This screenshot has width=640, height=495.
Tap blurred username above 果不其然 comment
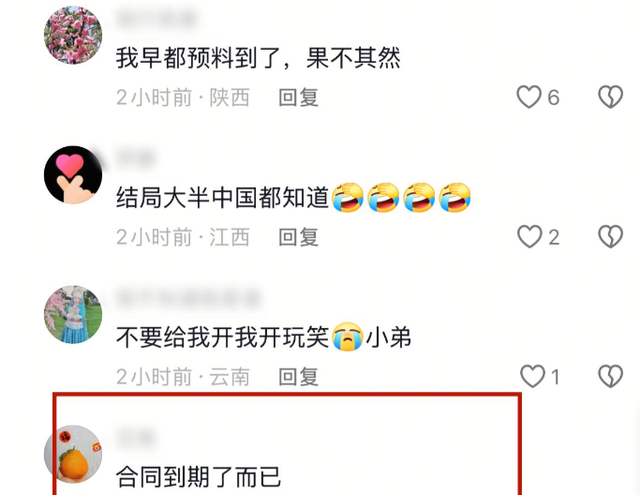point(156,19)
